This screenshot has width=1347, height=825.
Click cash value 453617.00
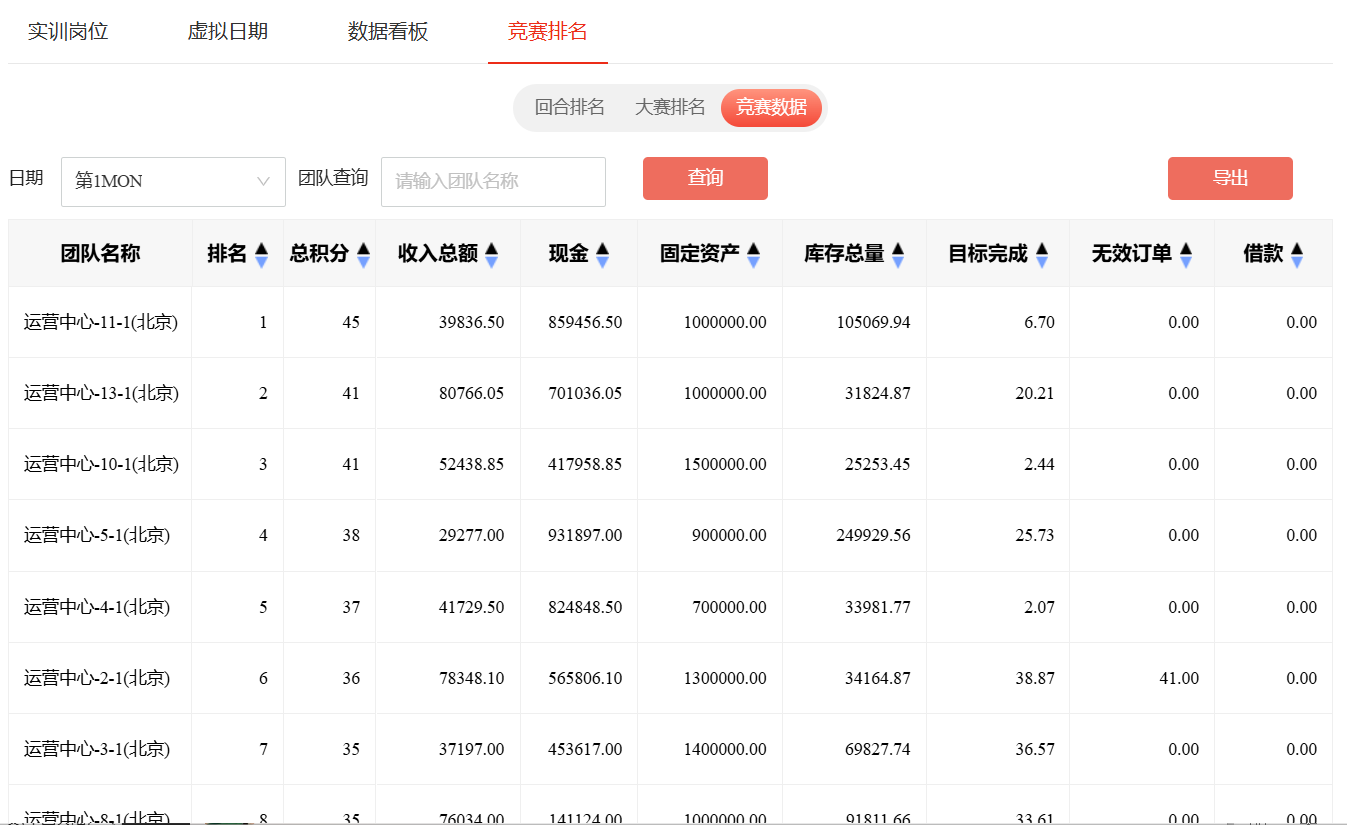pos(585,749)
